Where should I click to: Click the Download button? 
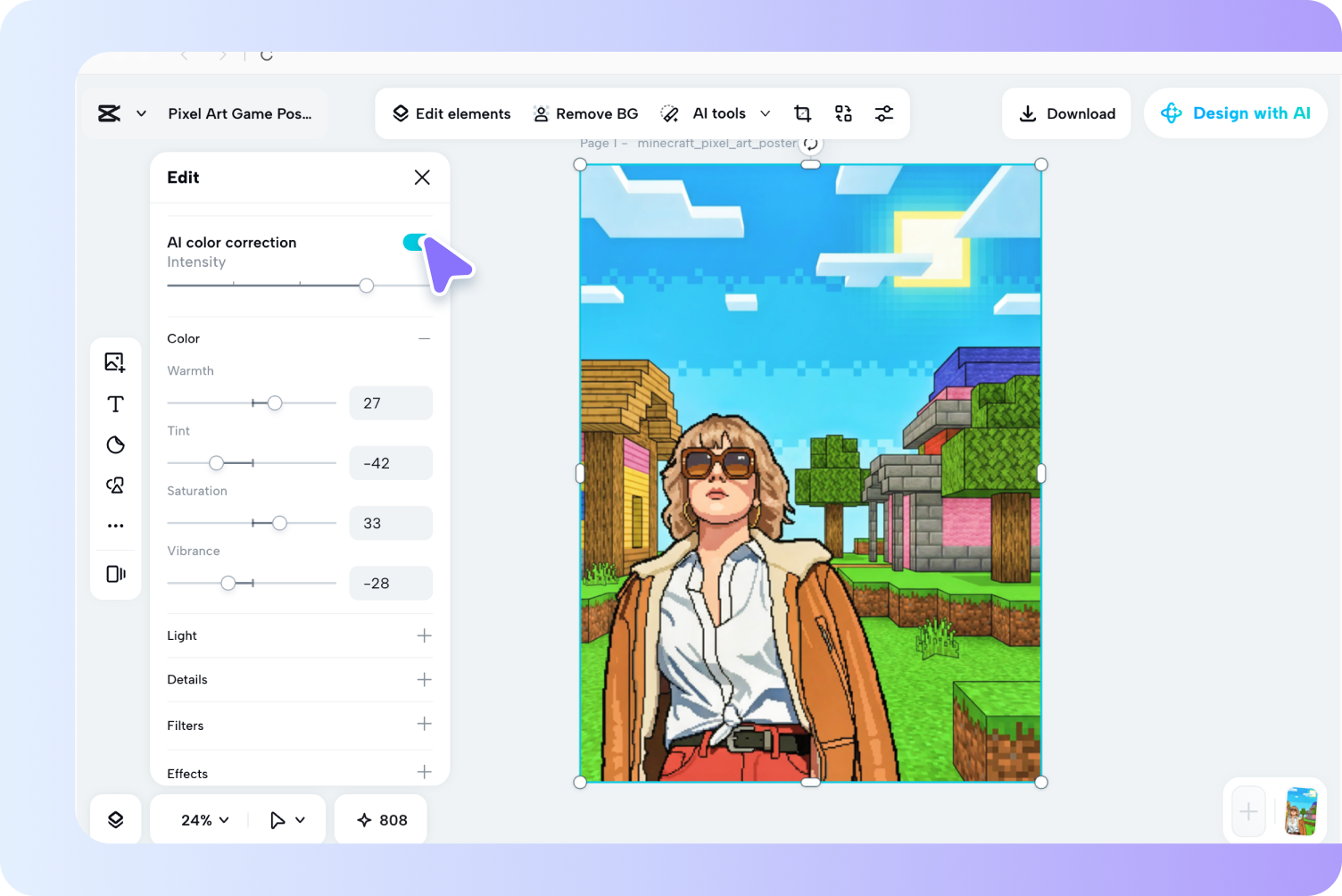pyautogui.click(x=1066, y=113)
